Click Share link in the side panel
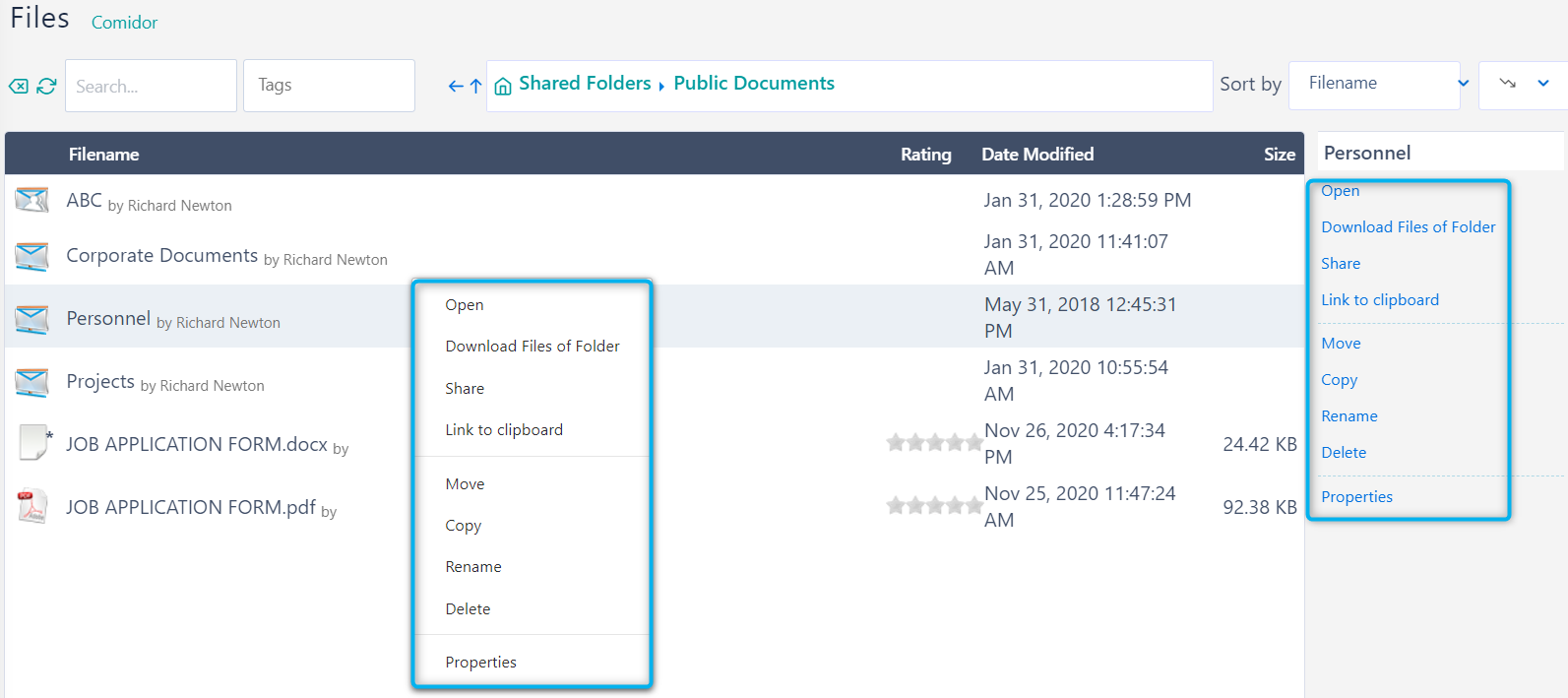Image resolution: width=1568 pixels, height=698 pixels. 1341,264
